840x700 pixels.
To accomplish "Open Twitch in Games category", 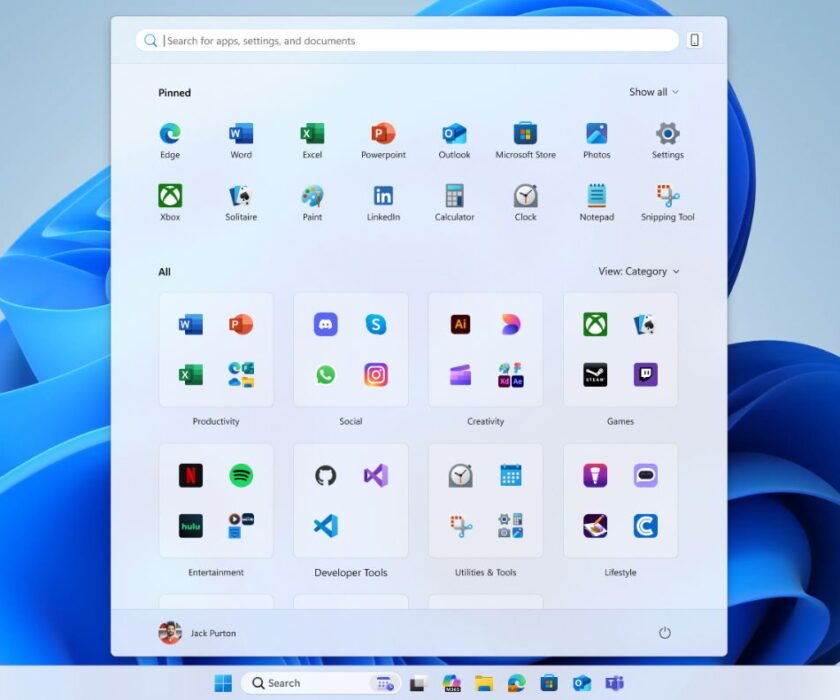I will pyautogui.click(x=646, y=374).
